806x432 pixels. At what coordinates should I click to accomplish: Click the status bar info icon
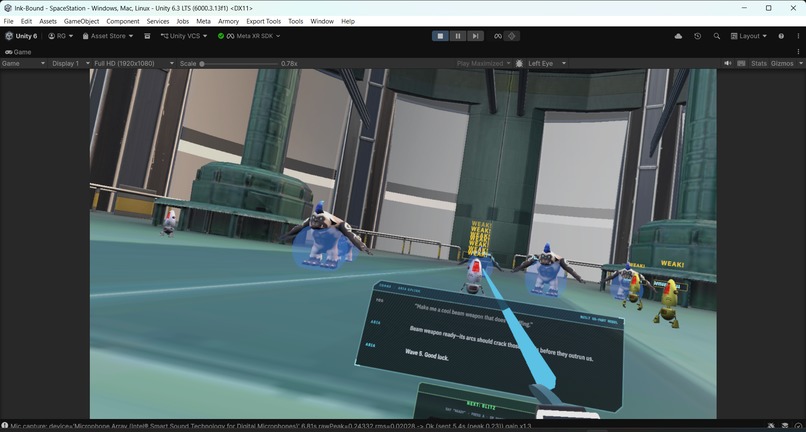5,426
